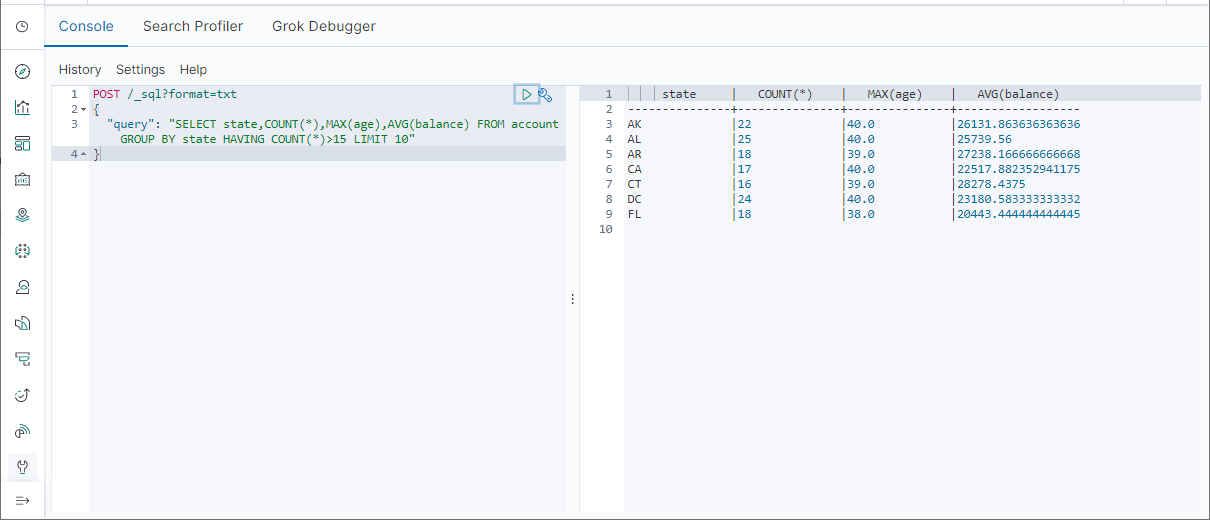The width and height of the screenshot is (1210, 520).
Task: Open the SIEM signal icon in sidebar
Action: 22,431
